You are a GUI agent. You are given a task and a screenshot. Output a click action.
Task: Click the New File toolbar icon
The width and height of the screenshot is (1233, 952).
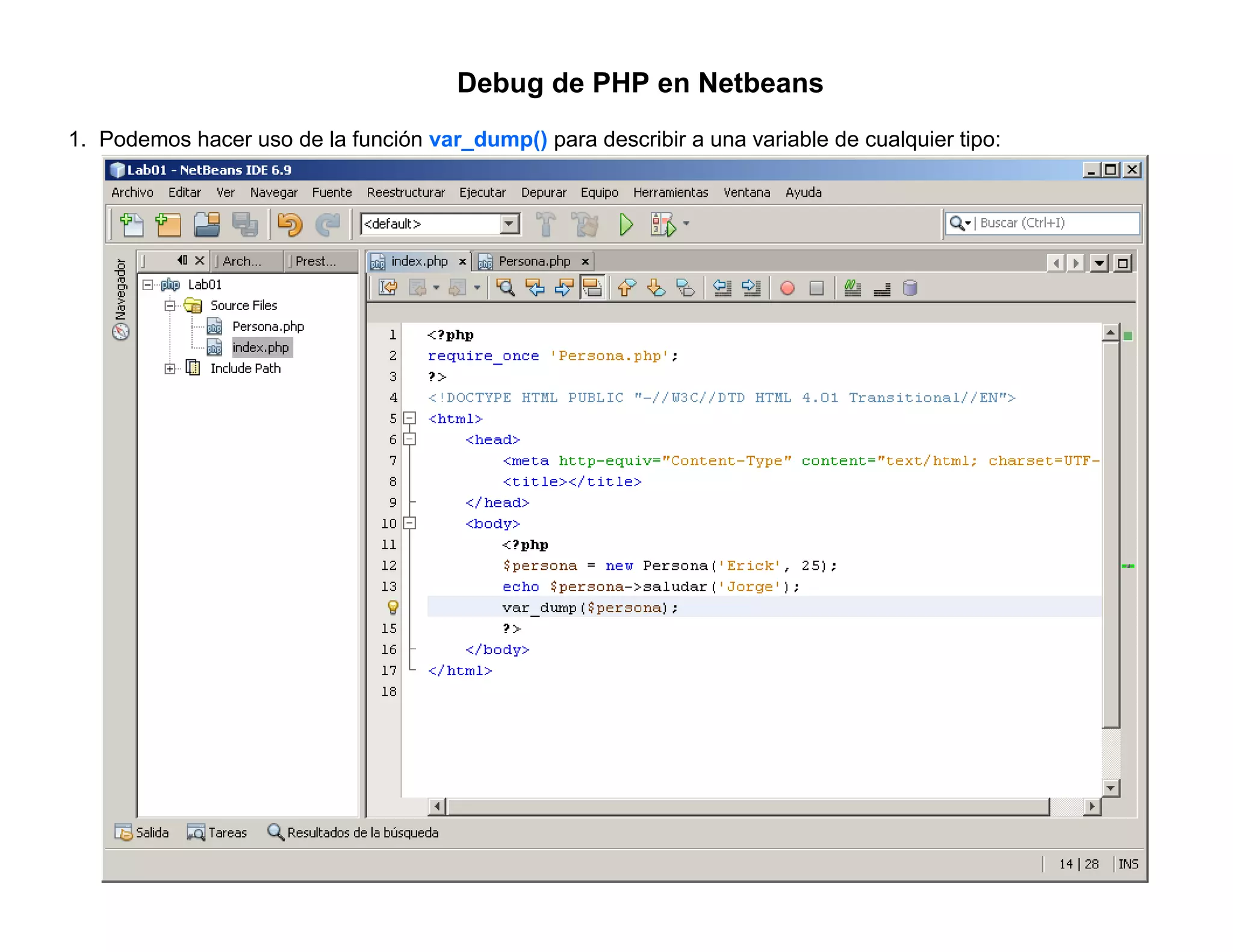[131, 224]
